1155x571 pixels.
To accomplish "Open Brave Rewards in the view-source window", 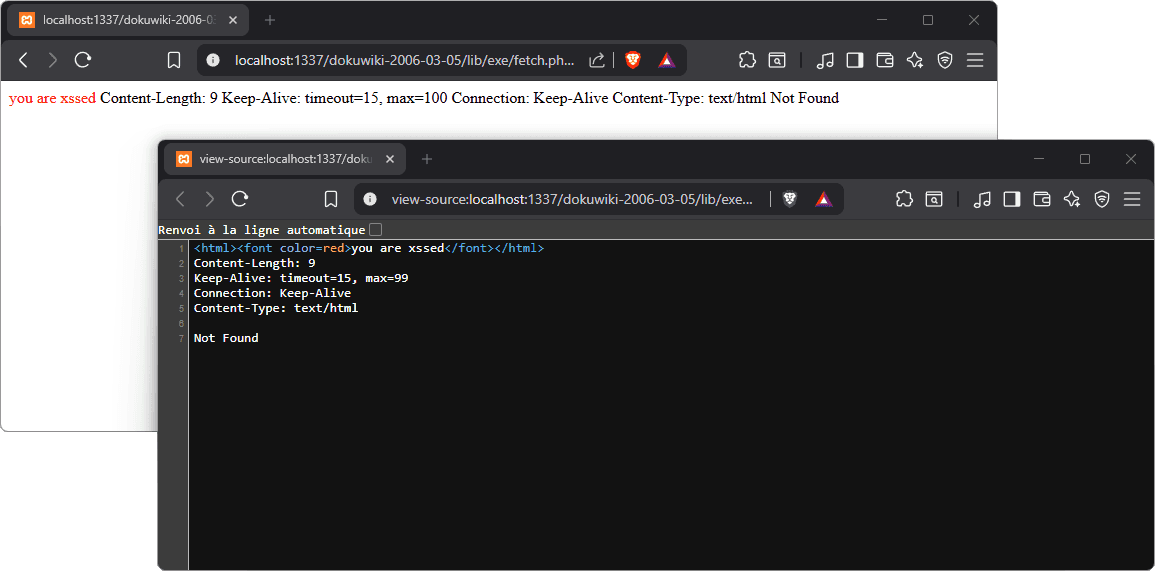I will coord(823,199).
